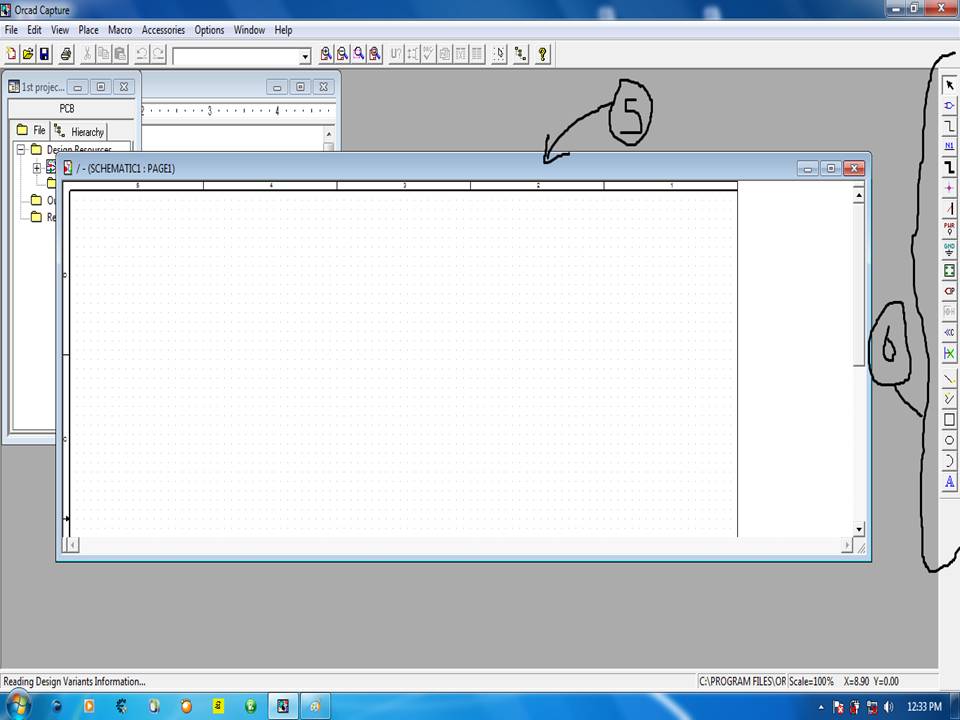Click the schematic horizontal scrollbar left arrow
Screen dimensions: 960x720
(72, 544)
